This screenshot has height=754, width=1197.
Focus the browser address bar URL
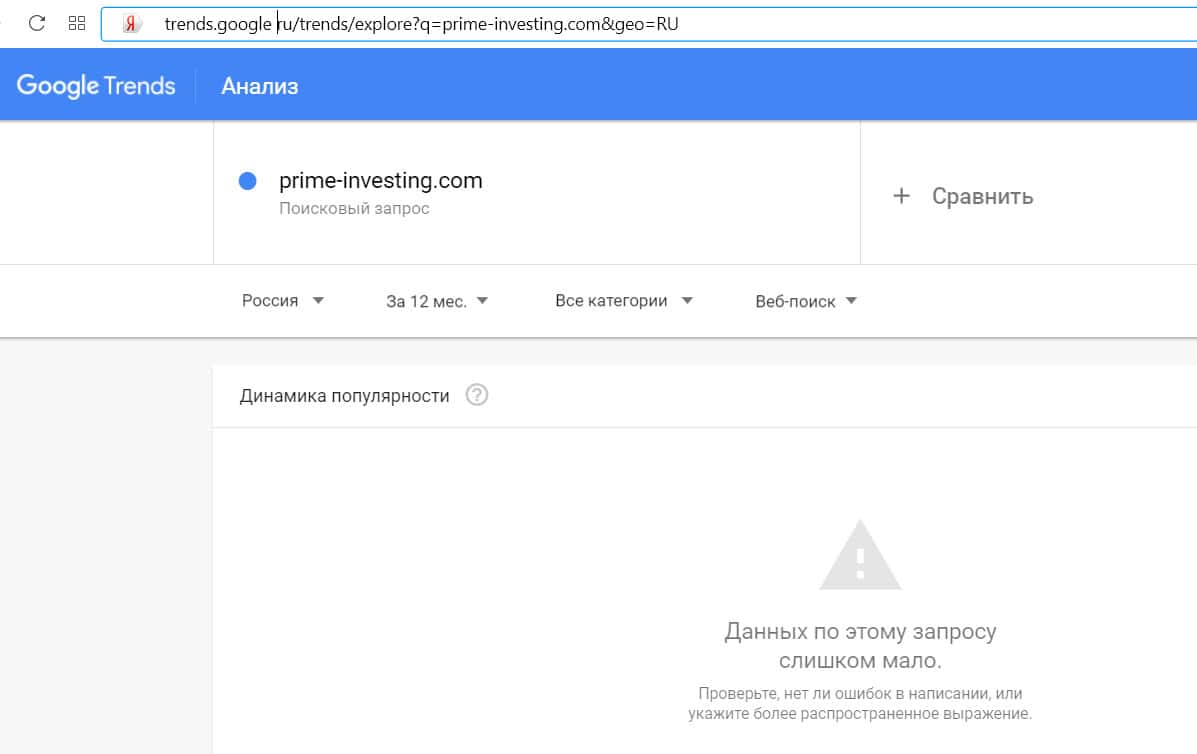[420, 24]
